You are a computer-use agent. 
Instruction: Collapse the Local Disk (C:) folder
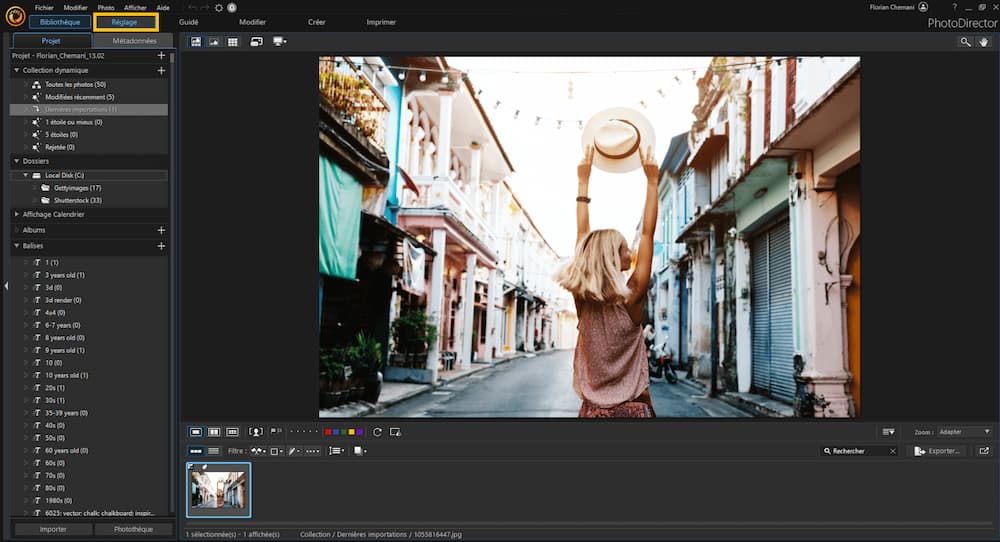point(26,175)
